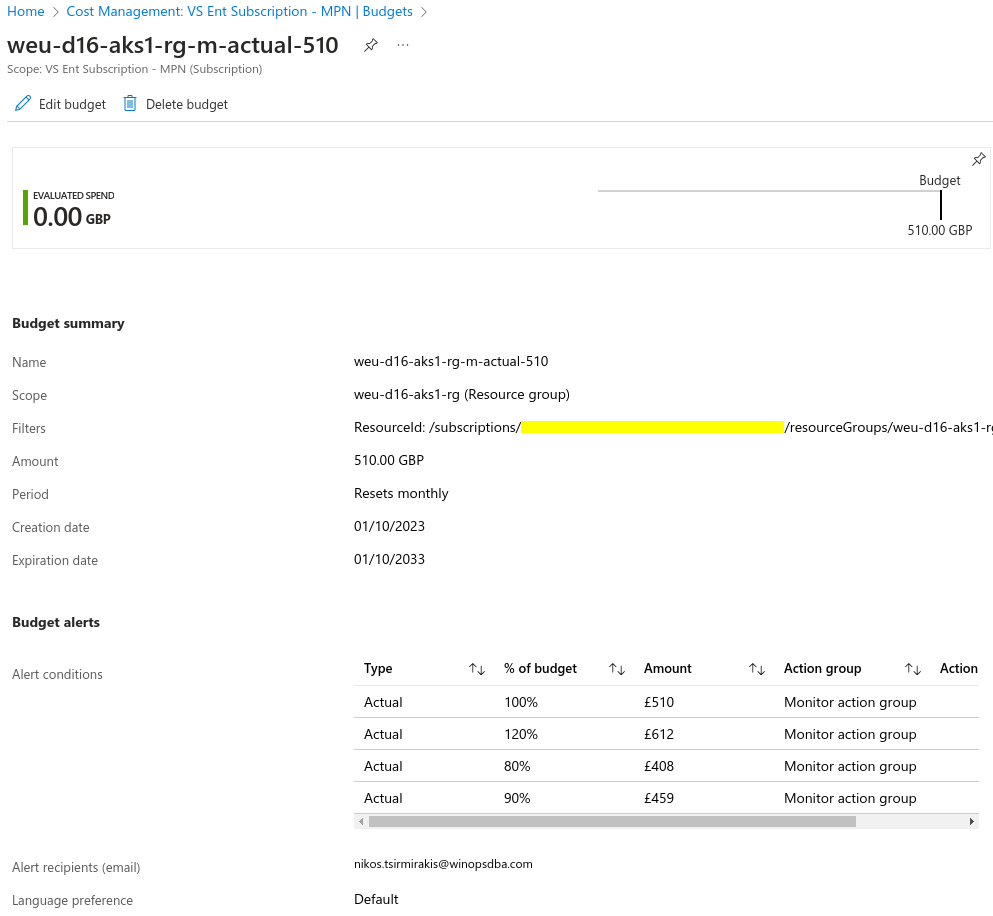Open Cost Management Budgets breadcrumb
The height and width of the screenshot is (916, 993).
[x=239, y=12]
